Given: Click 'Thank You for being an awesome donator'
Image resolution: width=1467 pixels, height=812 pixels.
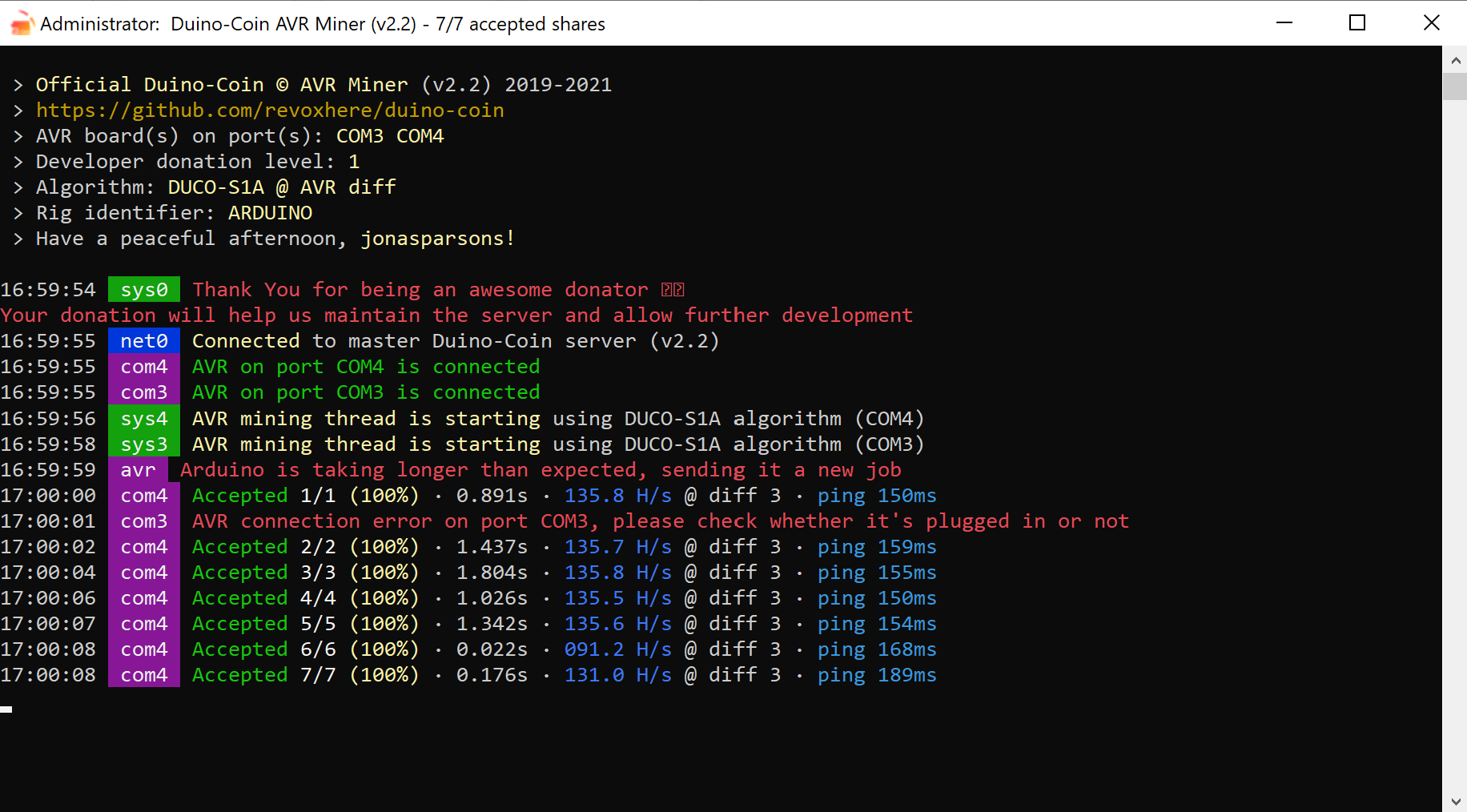Looking at the screenshot, I should click(420, 290).
